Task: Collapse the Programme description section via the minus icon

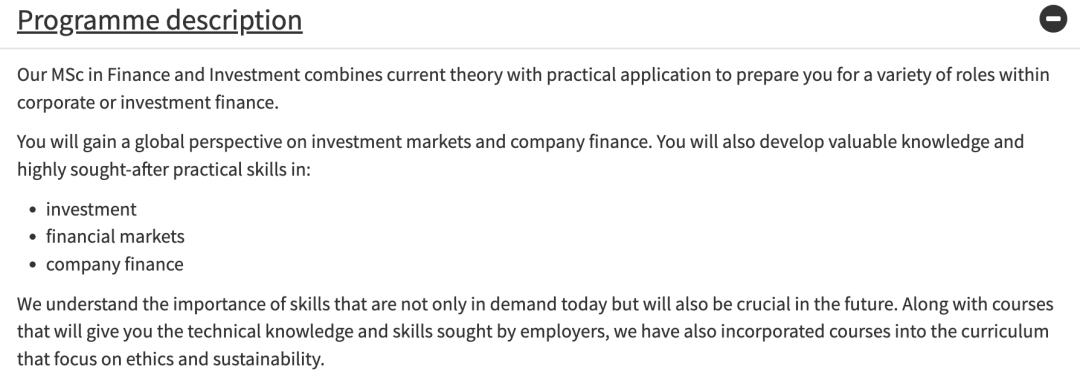Action: 1053,19
